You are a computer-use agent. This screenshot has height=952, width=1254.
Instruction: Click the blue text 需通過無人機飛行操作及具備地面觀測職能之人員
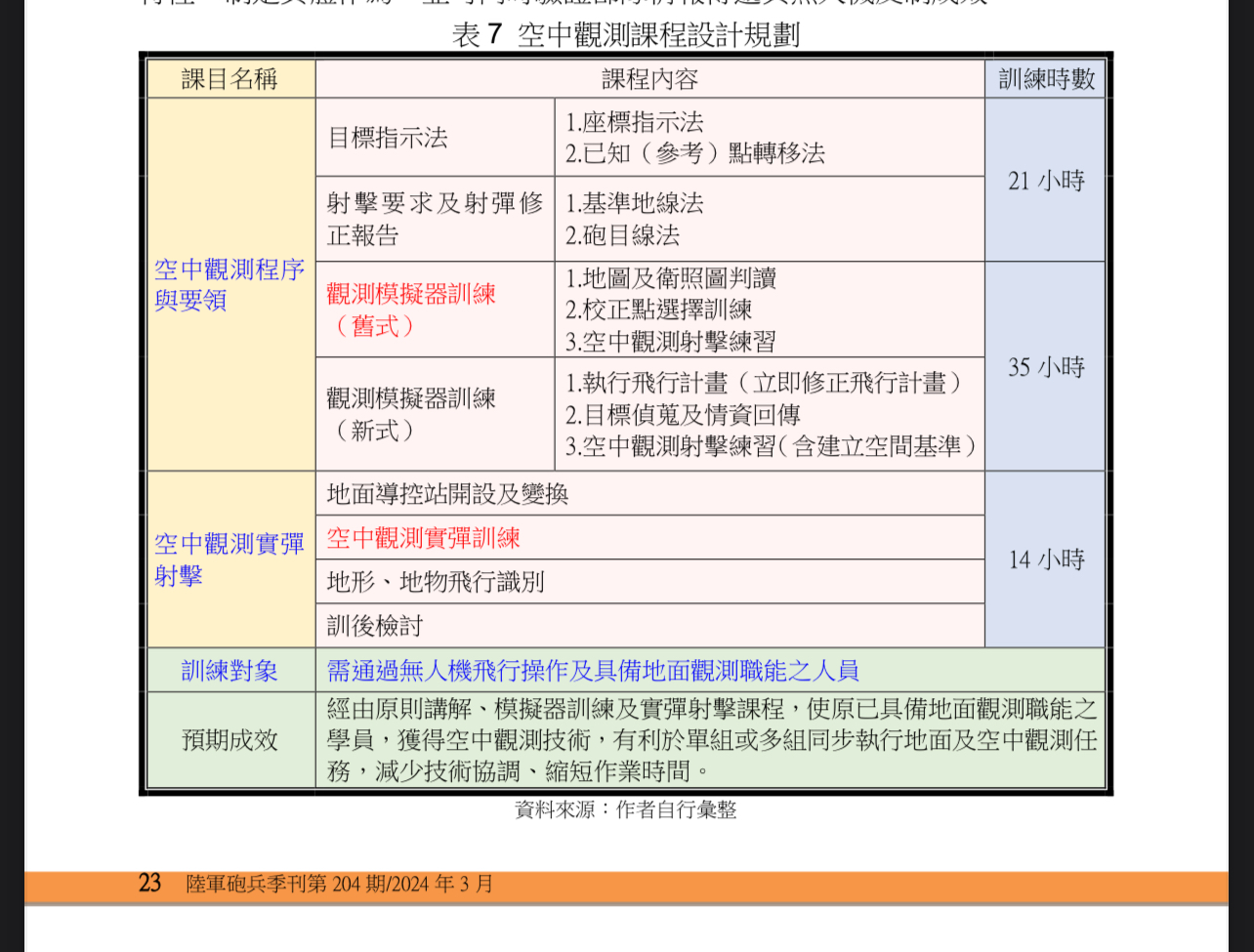593,671
